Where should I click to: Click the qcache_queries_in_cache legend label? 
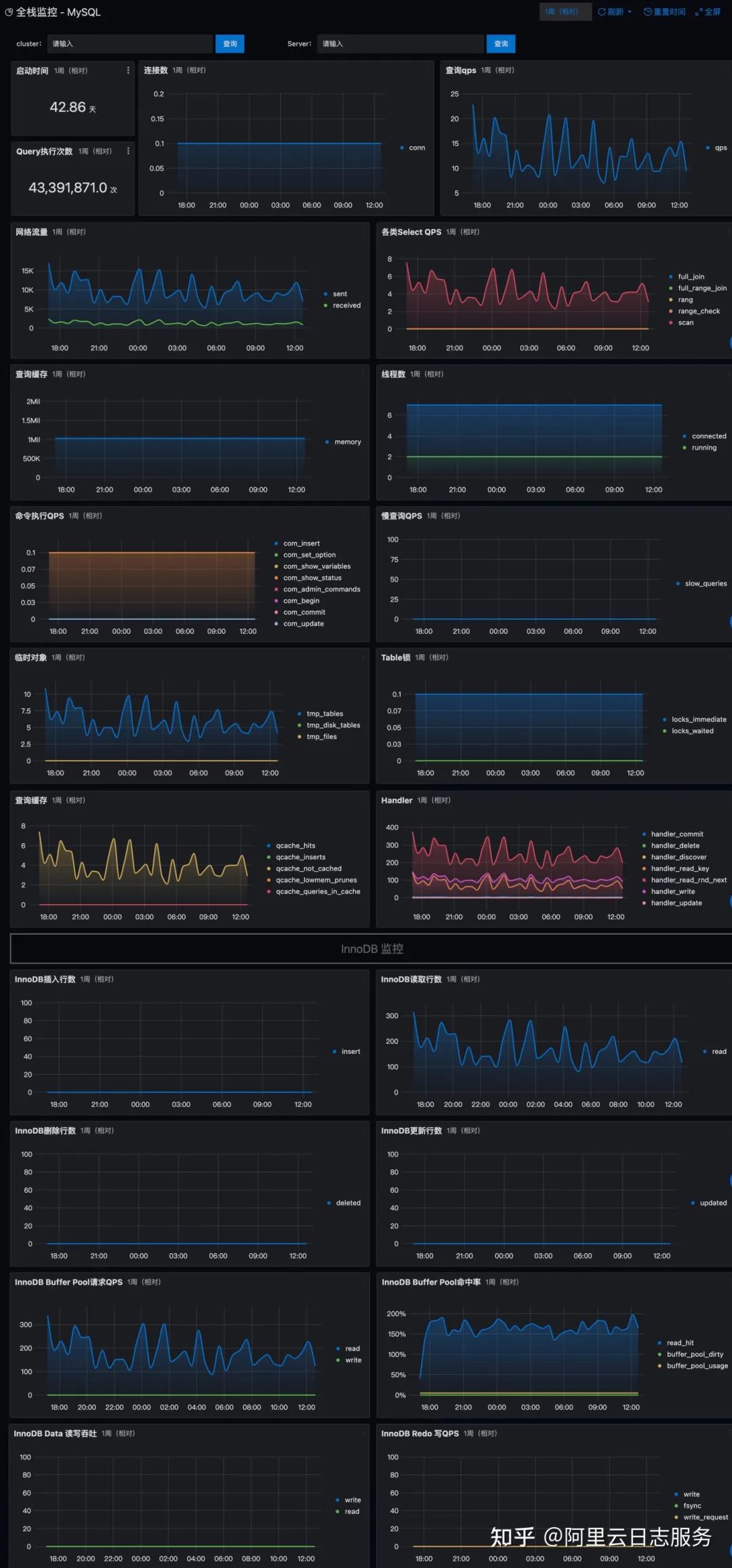click(318, 891)
